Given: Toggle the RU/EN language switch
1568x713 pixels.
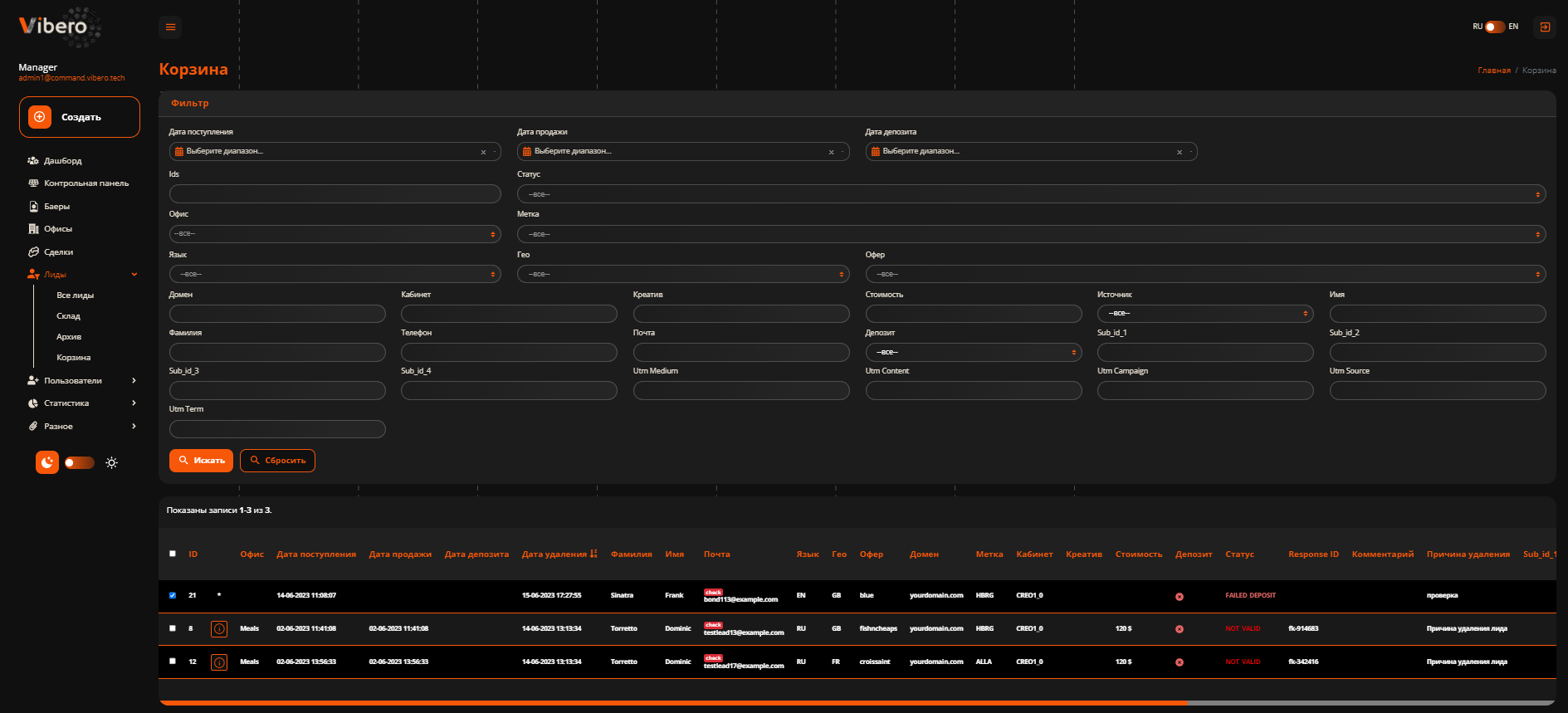Looking at the screenshot, I should click(1495, 27).
